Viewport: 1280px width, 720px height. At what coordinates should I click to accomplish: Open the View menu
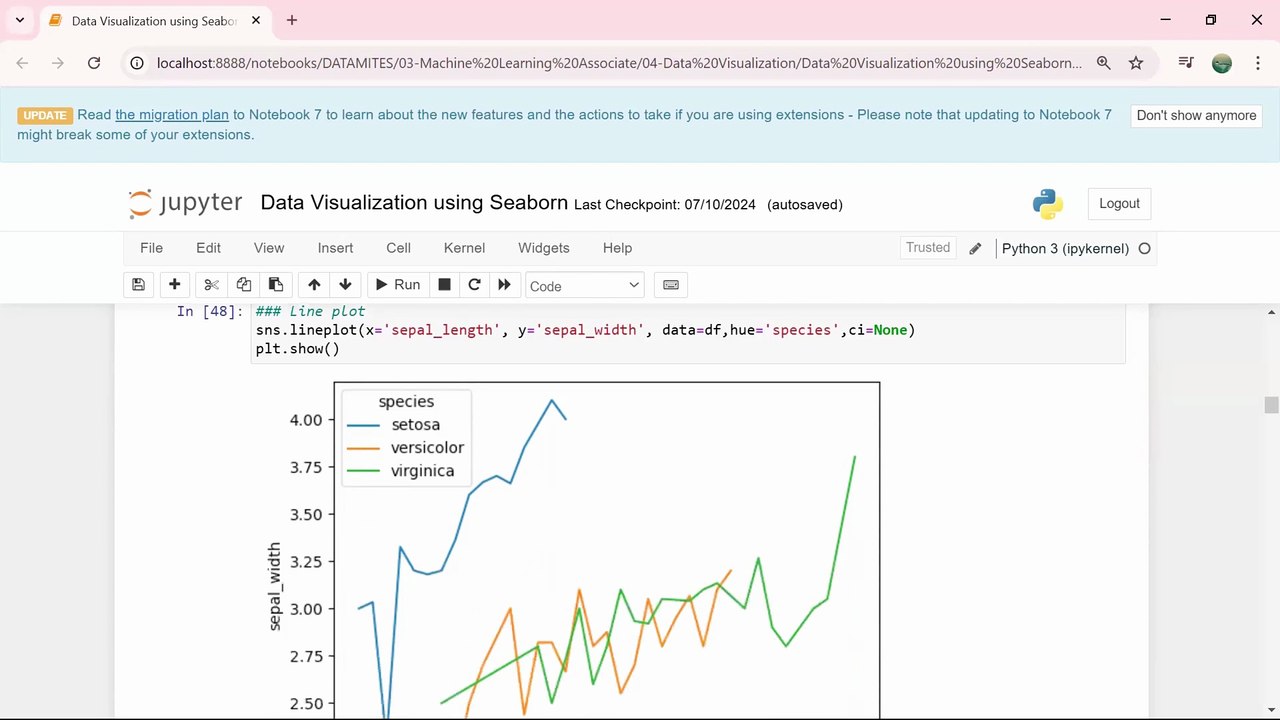(x=269, y=248)
